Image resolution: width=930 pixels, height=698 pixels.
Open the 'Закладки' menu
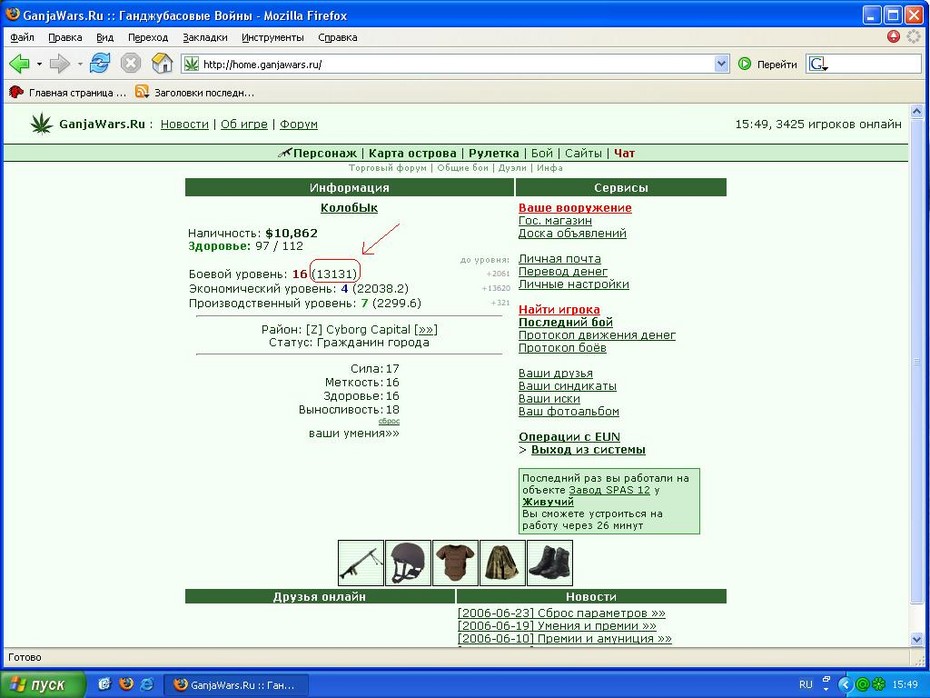(205, 37)
